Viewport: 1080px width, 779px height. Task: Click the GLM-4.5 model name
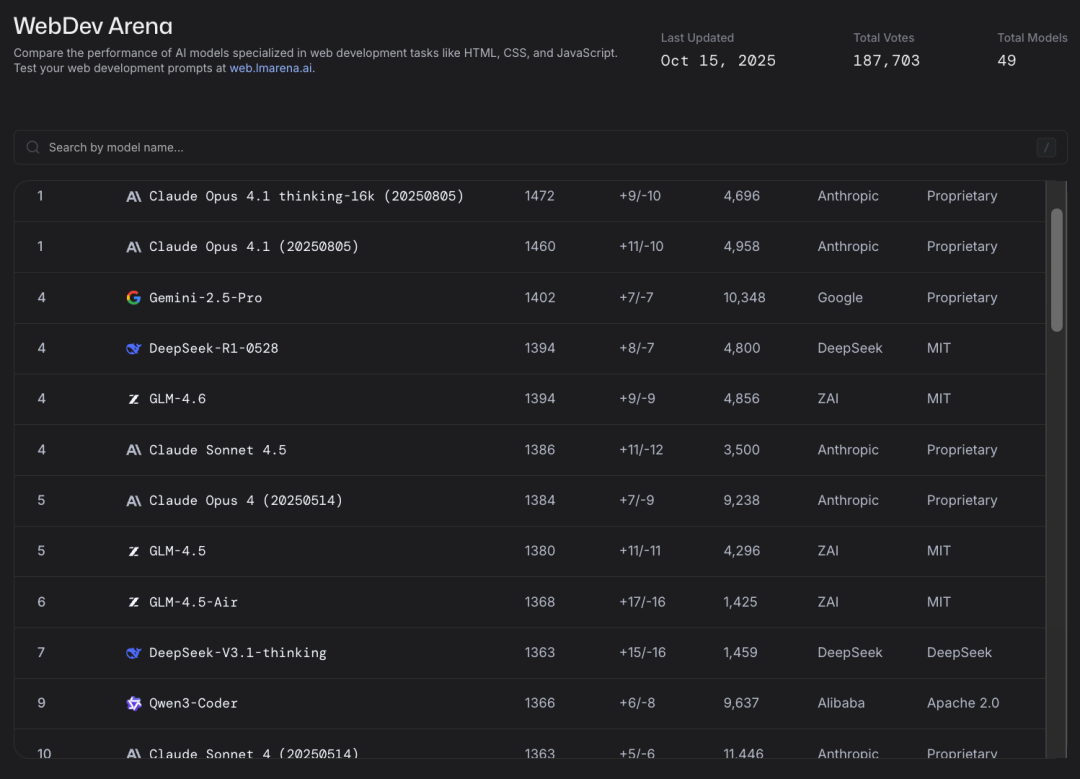177,551
